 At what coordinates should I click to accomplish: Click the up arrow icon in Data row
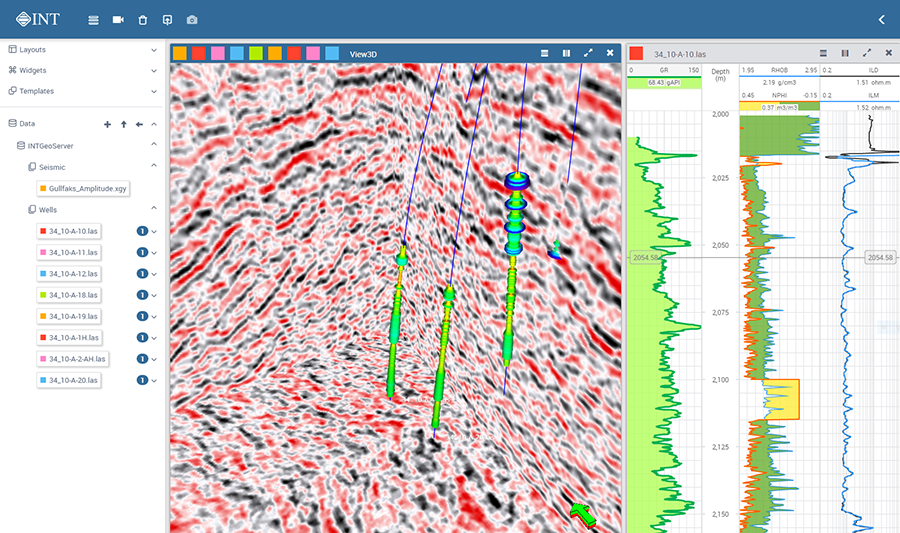point(123,124)
